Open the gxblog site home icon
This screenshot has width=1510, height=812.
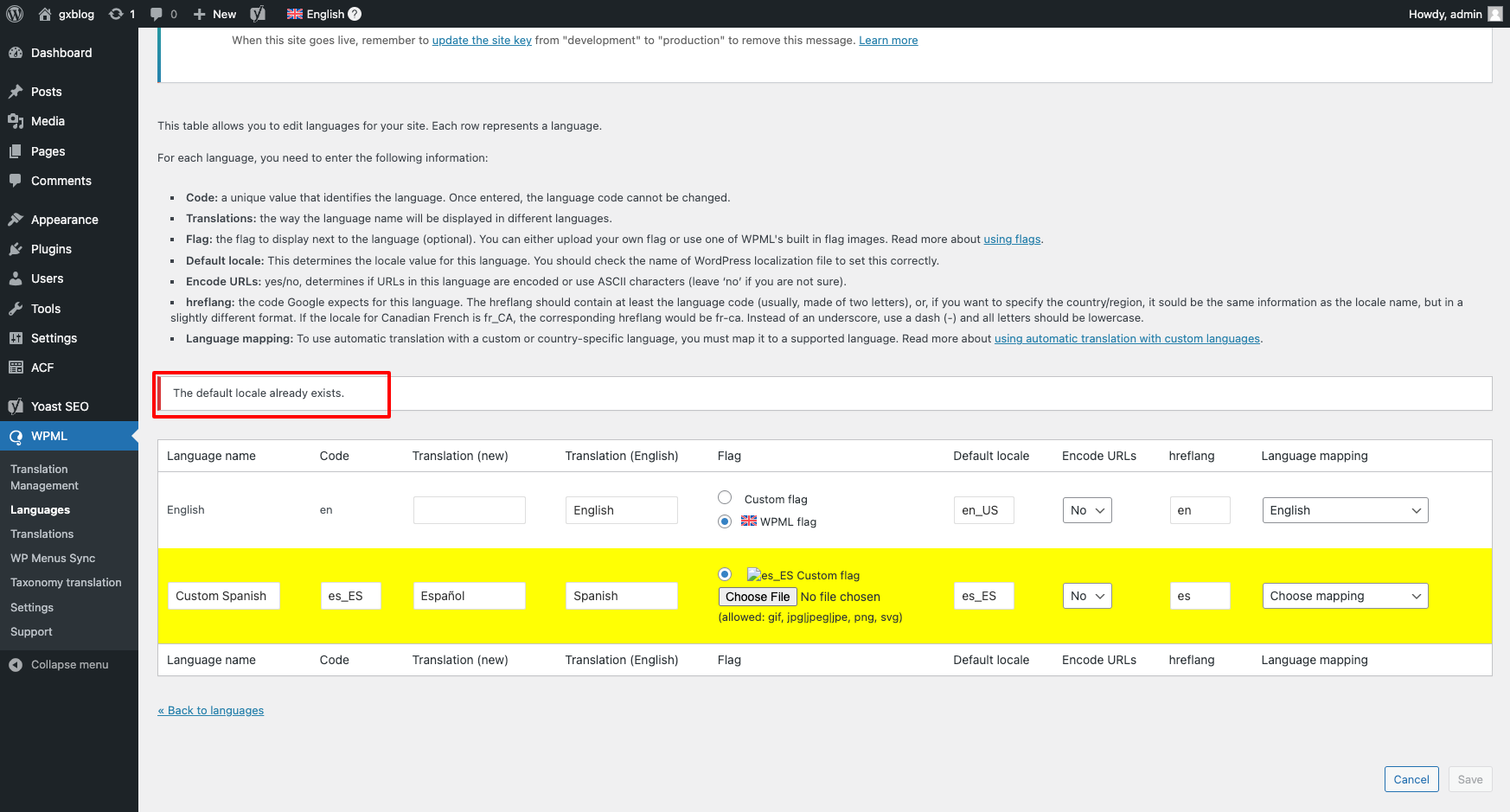pos(45,14)
